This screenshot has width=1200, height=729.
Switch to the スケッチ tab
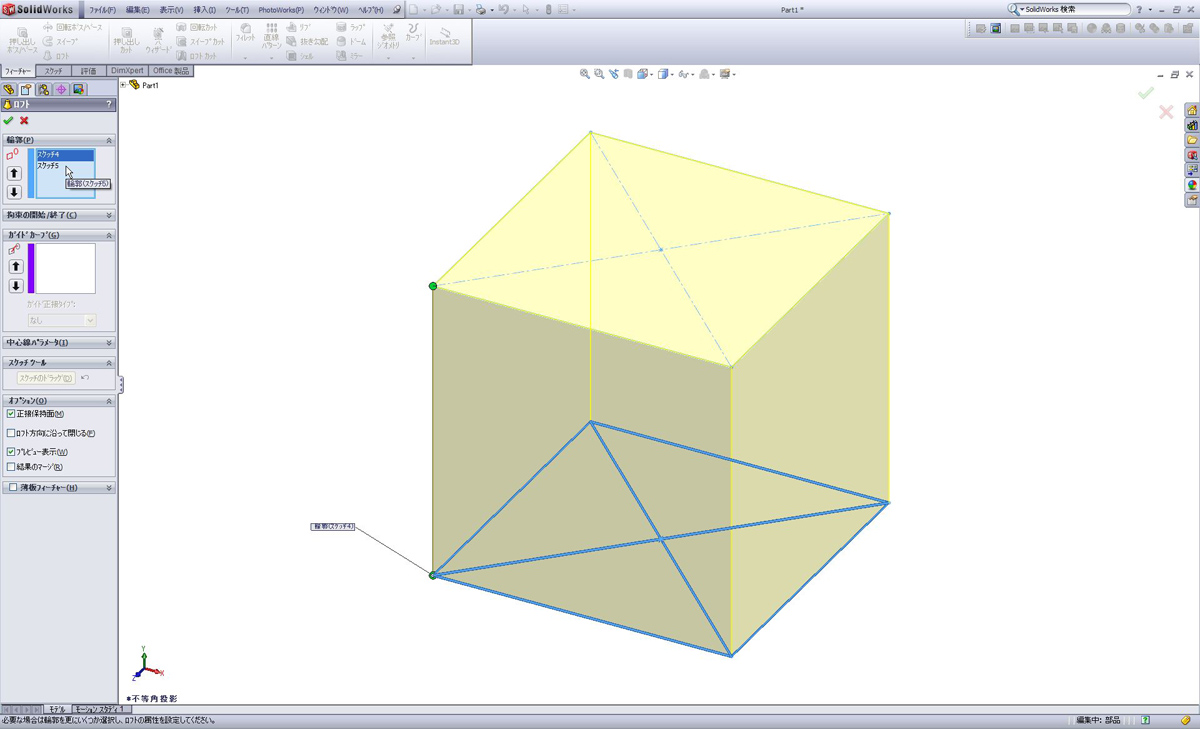[53, 71]
